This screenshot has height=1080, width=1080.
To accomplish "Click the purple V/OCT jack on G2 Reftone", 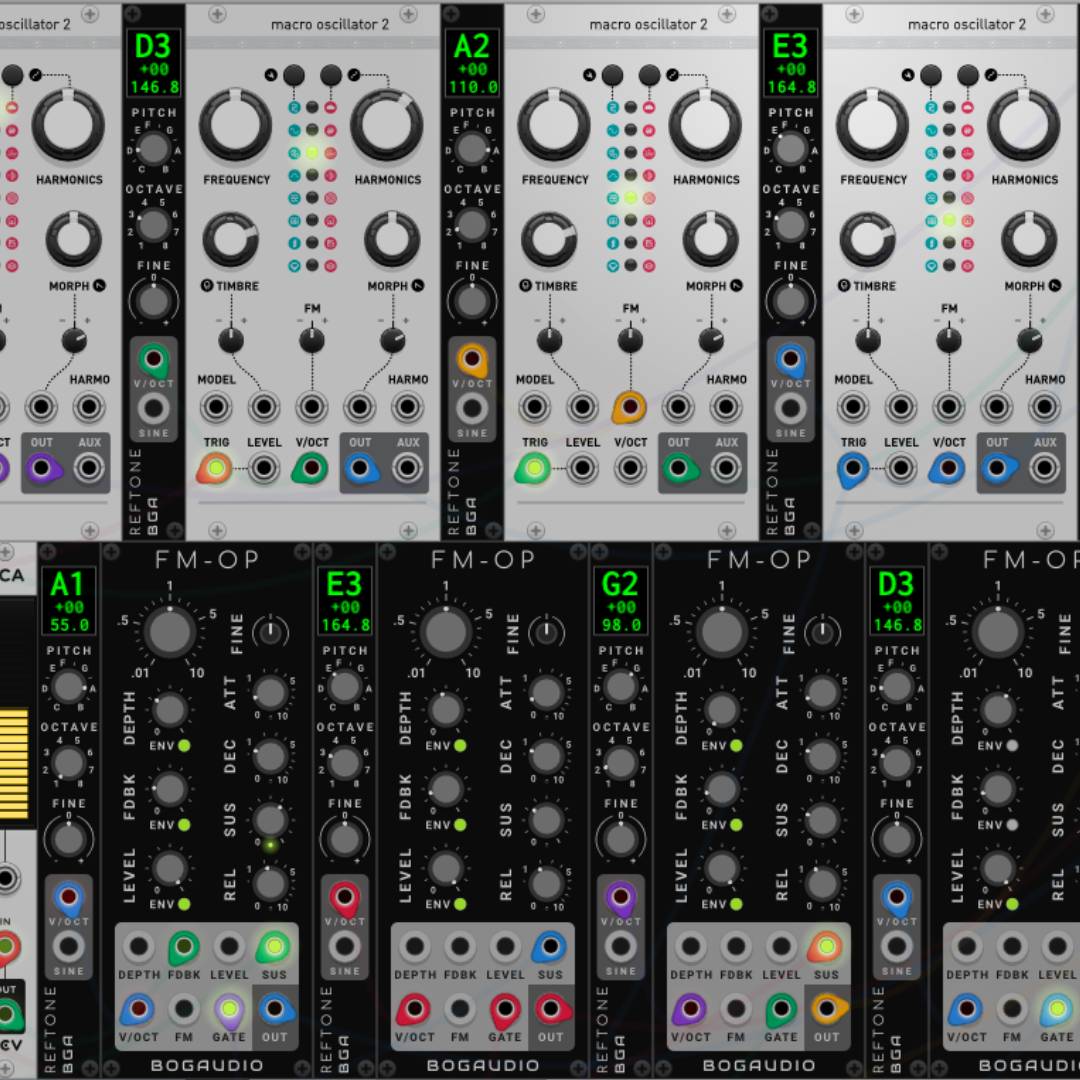I will point(621,897).
